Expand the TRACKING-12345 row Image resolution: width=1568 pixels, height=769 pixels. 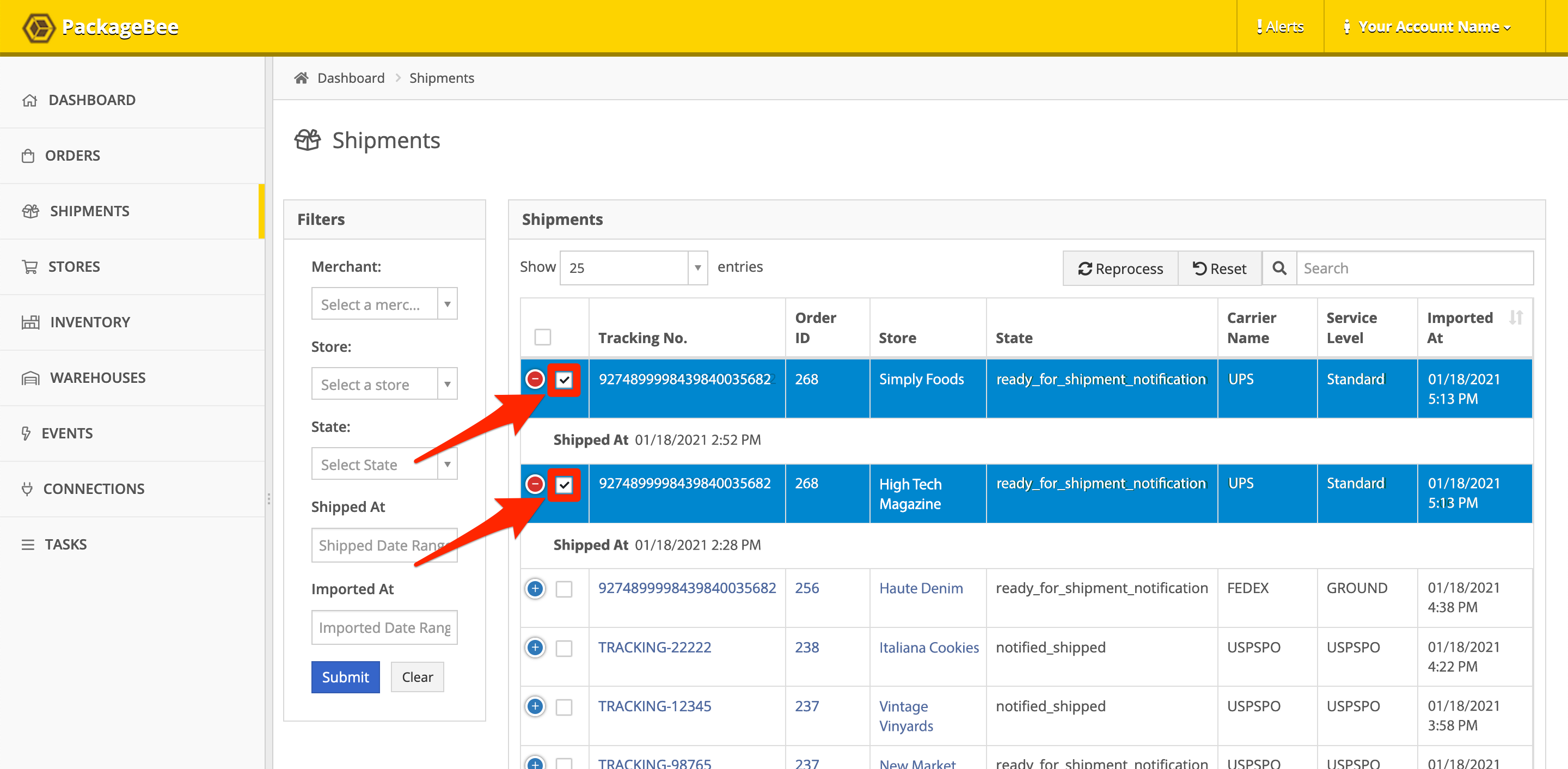pyautogui.click(x=535, y=706)
